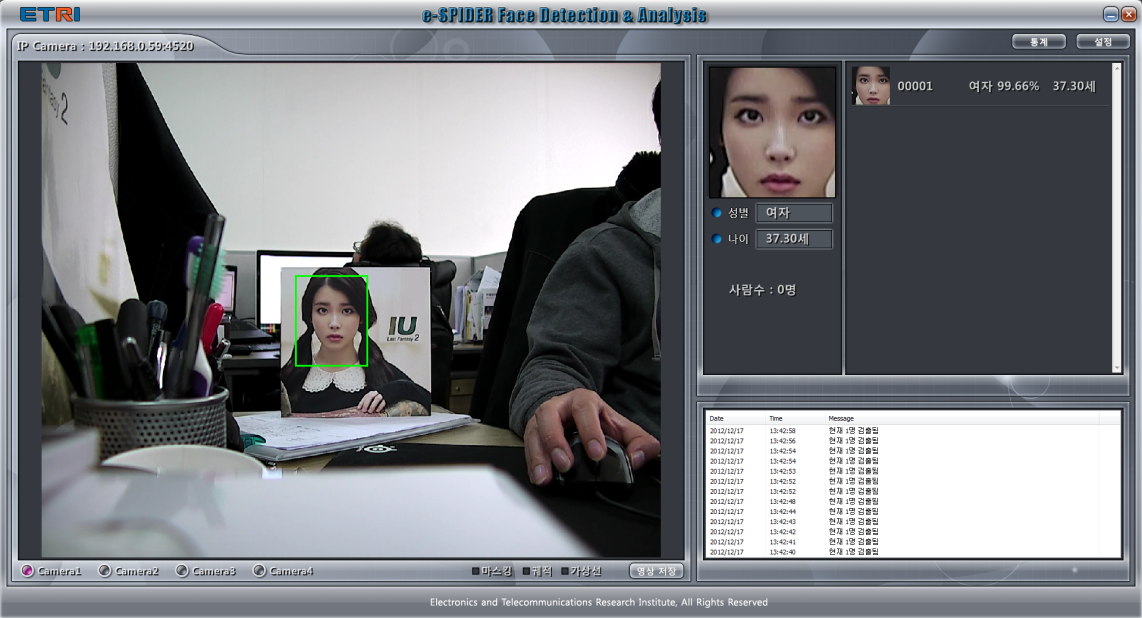This screenshot has width=1142, height=618.
Task: Click the small face thumbnail for entry 00001
Action: [x=870, y=86]
